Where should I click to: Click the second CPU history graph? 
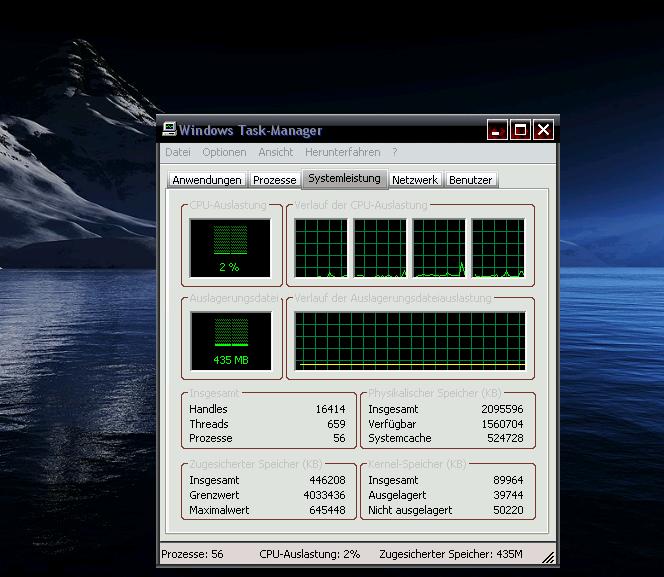click(380, 248)
